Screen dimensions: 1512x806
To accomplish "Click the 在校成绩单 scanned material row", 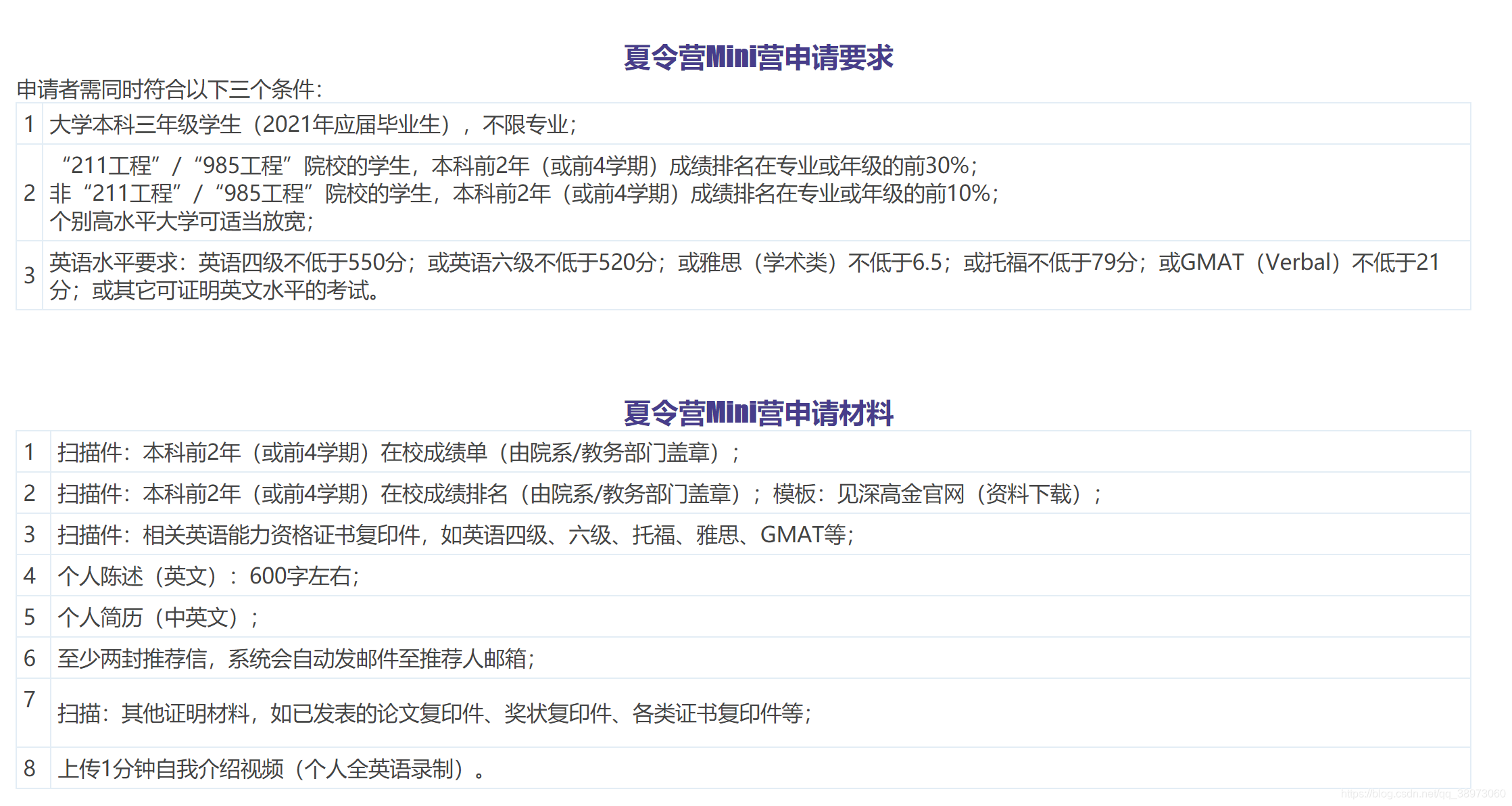I will pos(399,452).
